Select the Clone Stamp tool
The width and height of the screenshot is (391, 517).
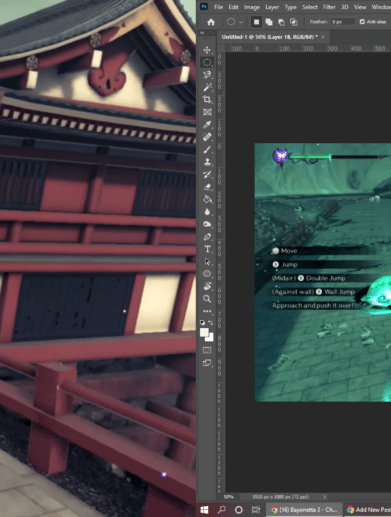207,162
